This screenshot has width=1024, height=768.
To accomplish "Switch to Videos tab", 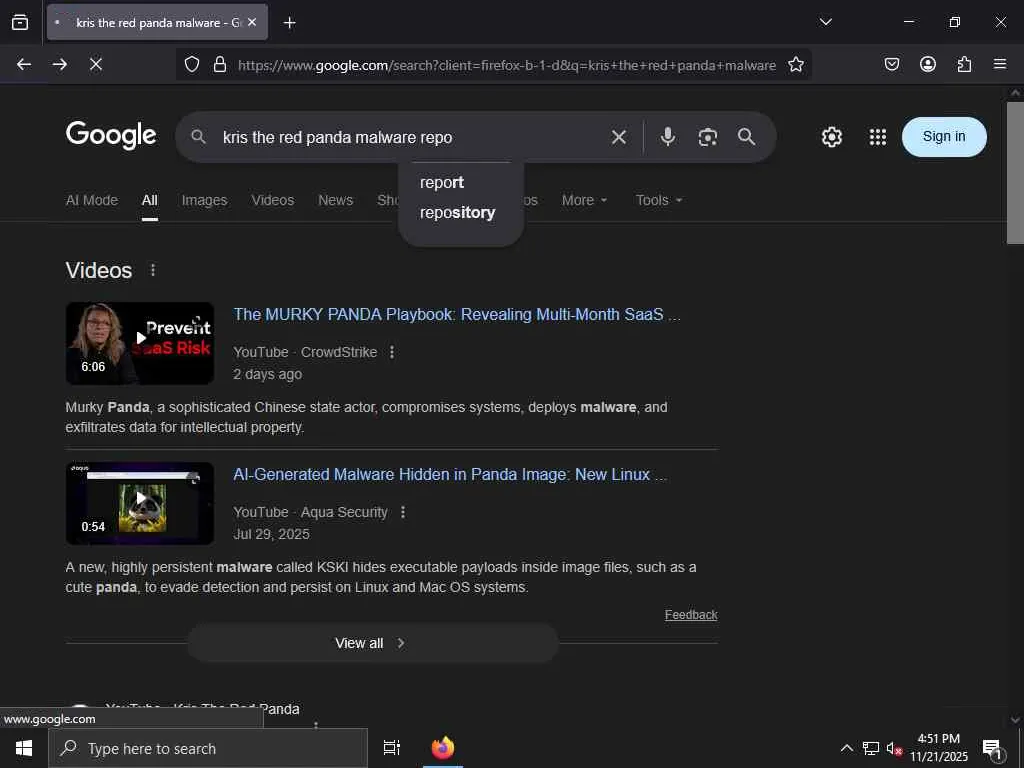I will (x=272, y=200).
